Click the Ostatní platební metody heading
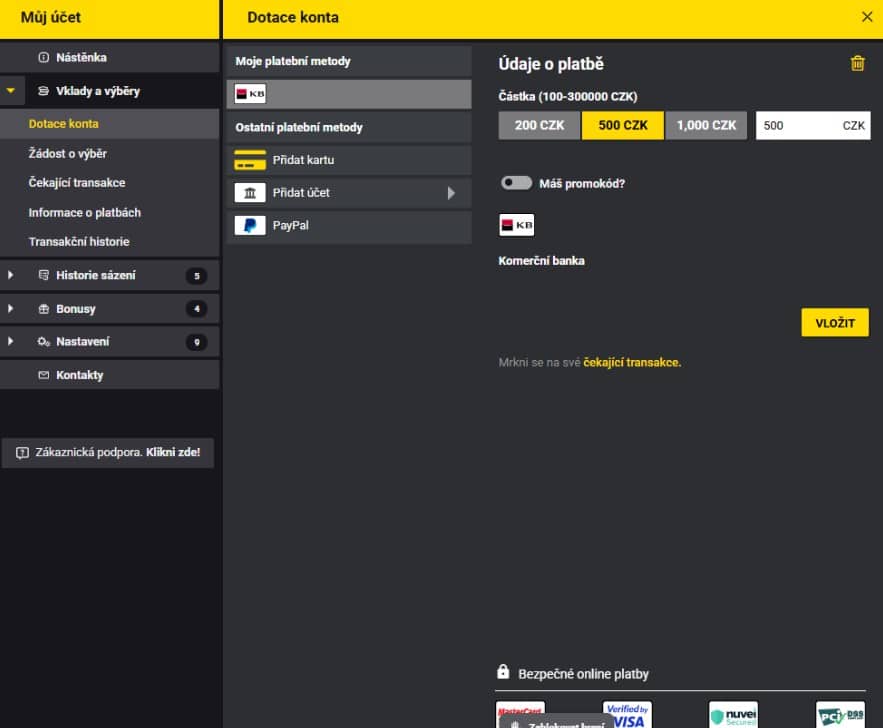883x728 pixels. coord(299,127)
